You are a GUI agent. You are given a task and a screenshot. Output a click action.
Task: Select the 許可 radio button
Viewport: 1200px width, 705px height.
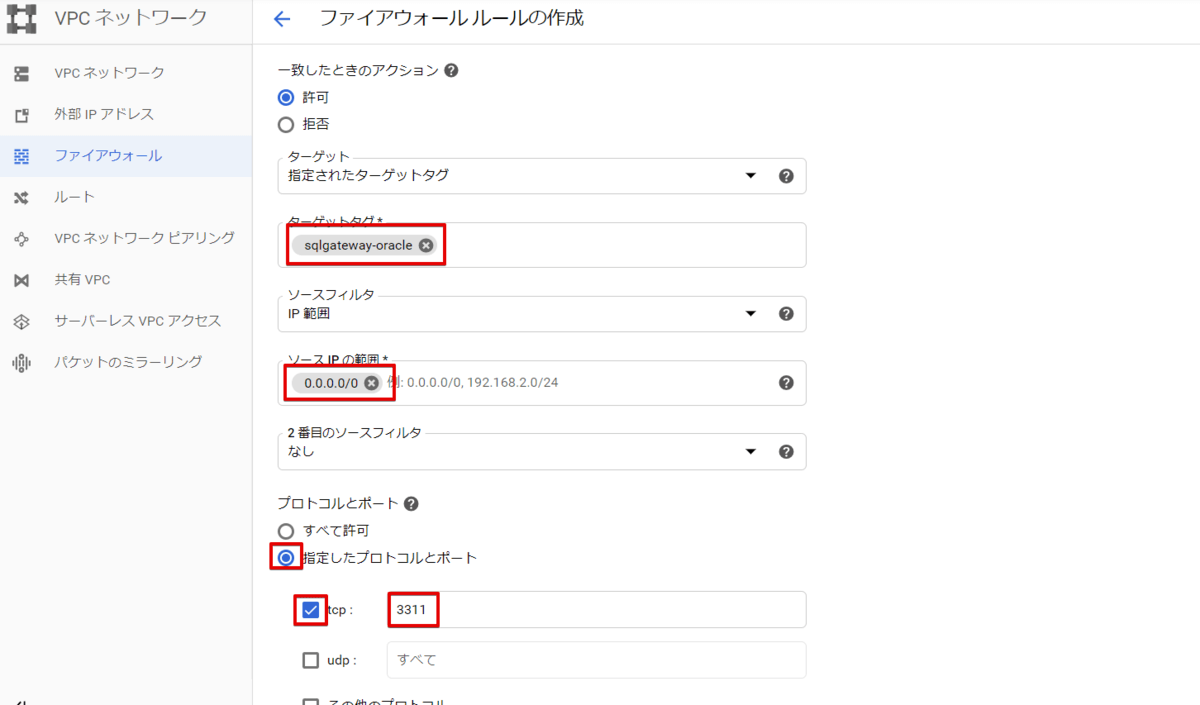(286, 97)
